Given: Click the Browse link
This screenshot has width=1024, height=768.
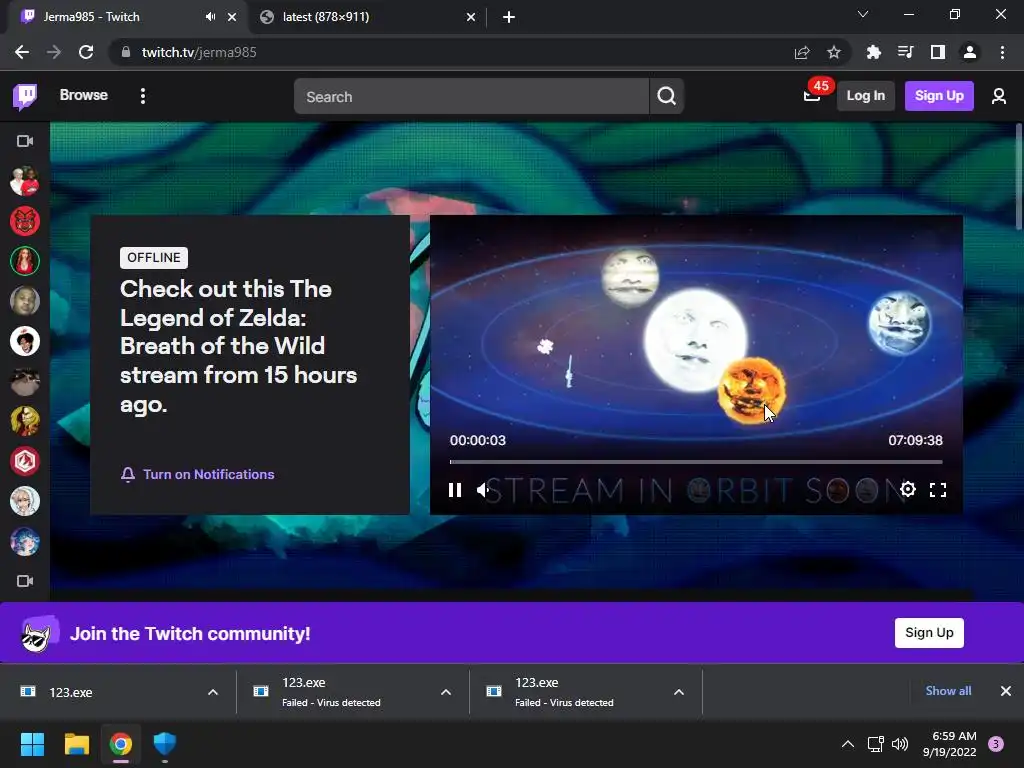Looking at the screenshot, I should (x=84, y=95).
